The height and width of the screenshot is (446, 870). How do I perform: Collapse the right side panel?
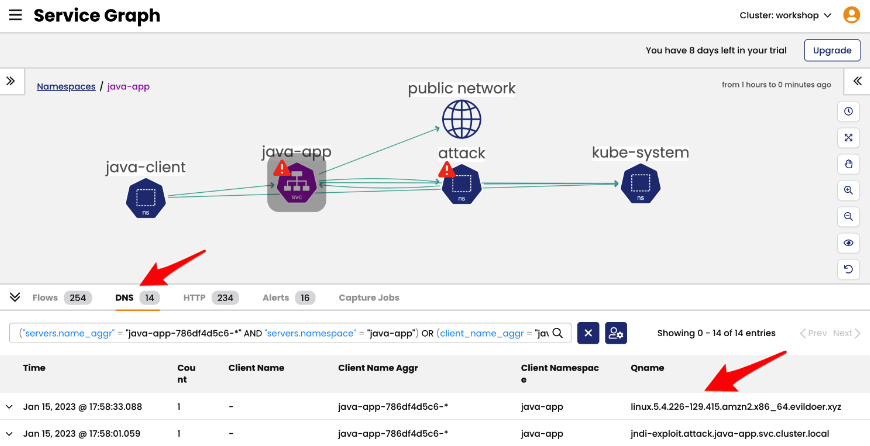tap(857, 81)
